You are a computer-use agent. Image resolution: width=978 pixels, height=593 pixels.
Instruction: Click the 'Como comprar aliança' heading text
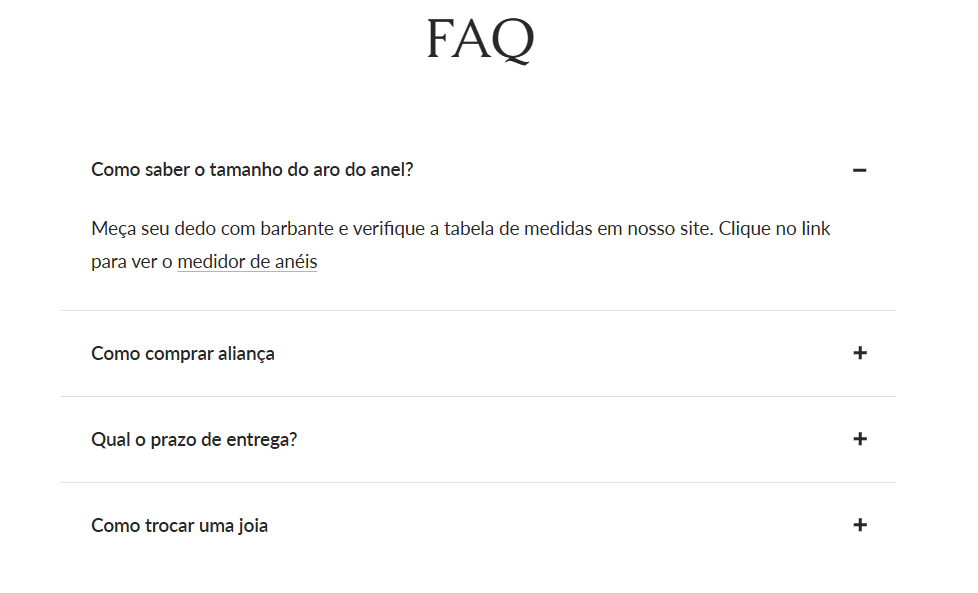click(x=183, y=353)
